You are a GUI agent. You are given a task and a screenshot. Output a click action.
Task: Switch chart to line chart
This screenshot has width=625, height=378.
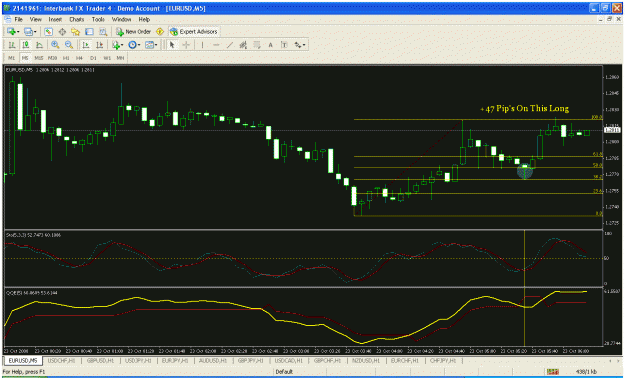tap(39, 45)
